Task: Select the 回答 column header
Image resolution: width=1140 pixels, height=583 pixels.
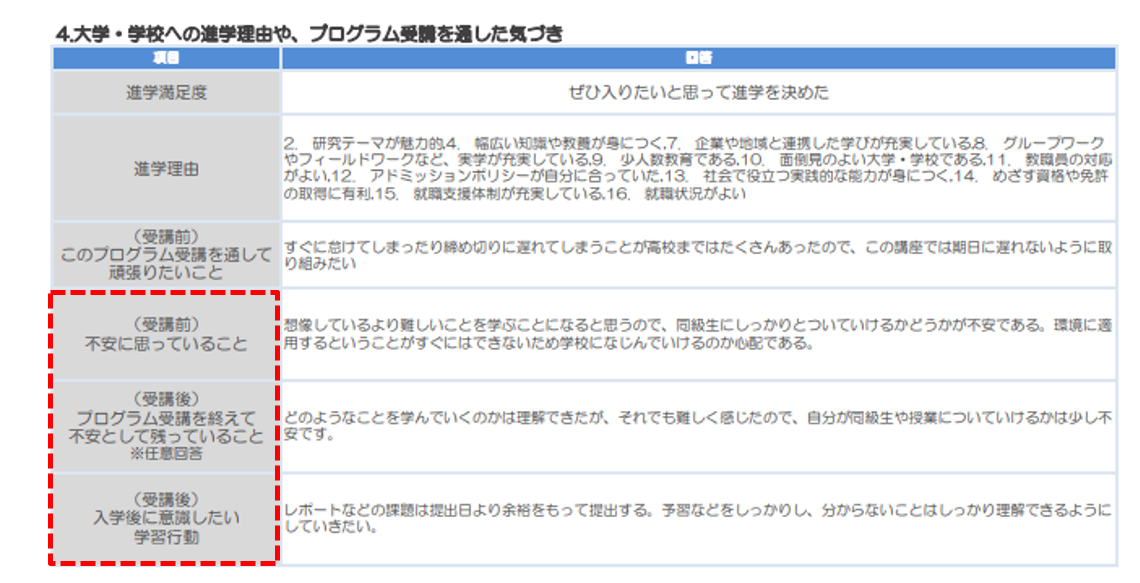Action: 698,58
